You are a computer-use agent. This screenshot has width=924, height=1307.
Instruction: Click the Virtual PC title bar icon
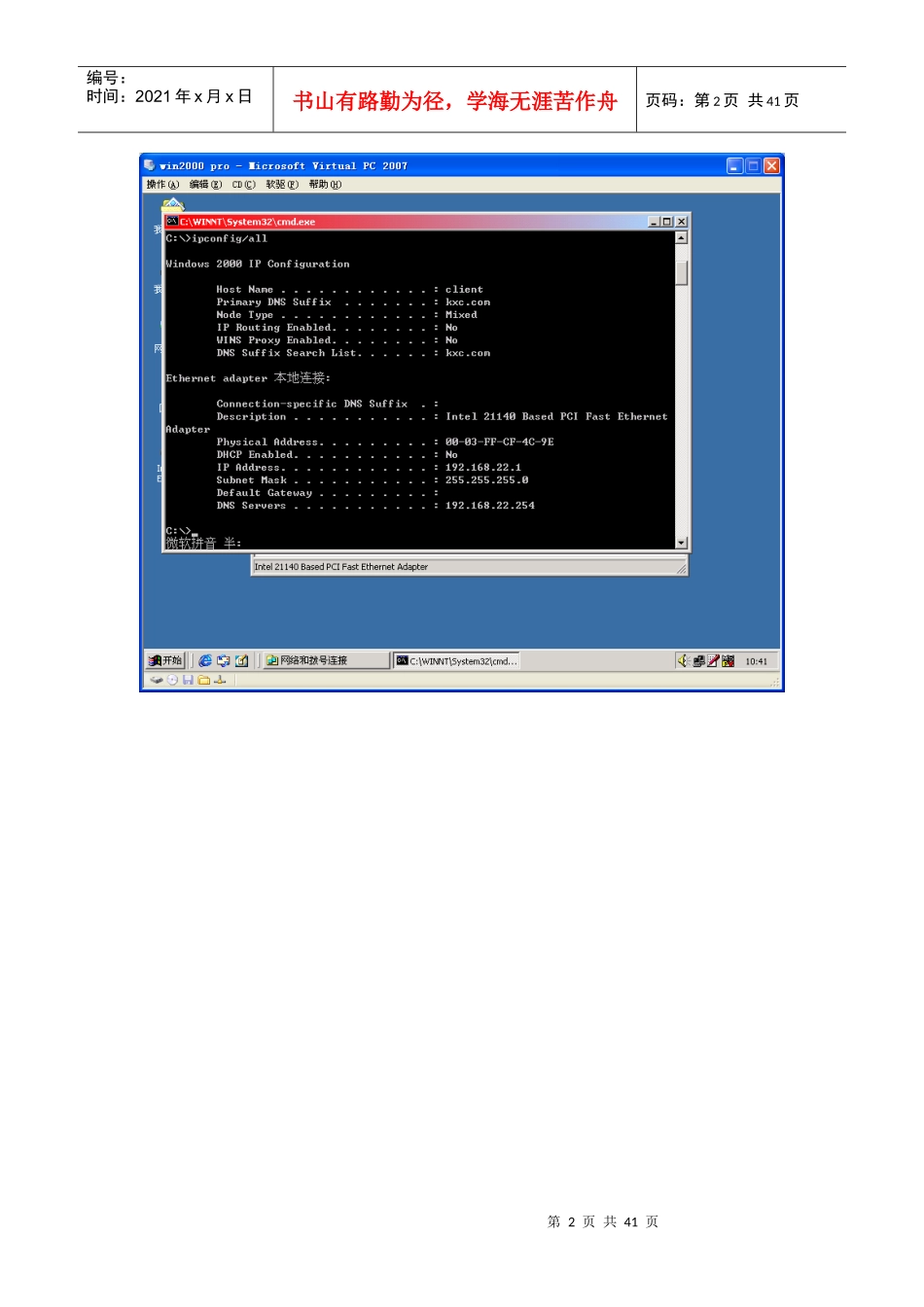tap(149, 165)
